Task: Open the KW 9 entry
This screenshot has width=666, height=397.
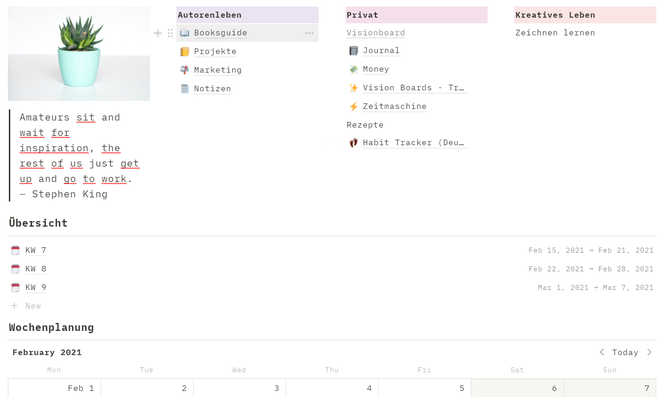Action: pyautogui.click(x=36, y=287)
